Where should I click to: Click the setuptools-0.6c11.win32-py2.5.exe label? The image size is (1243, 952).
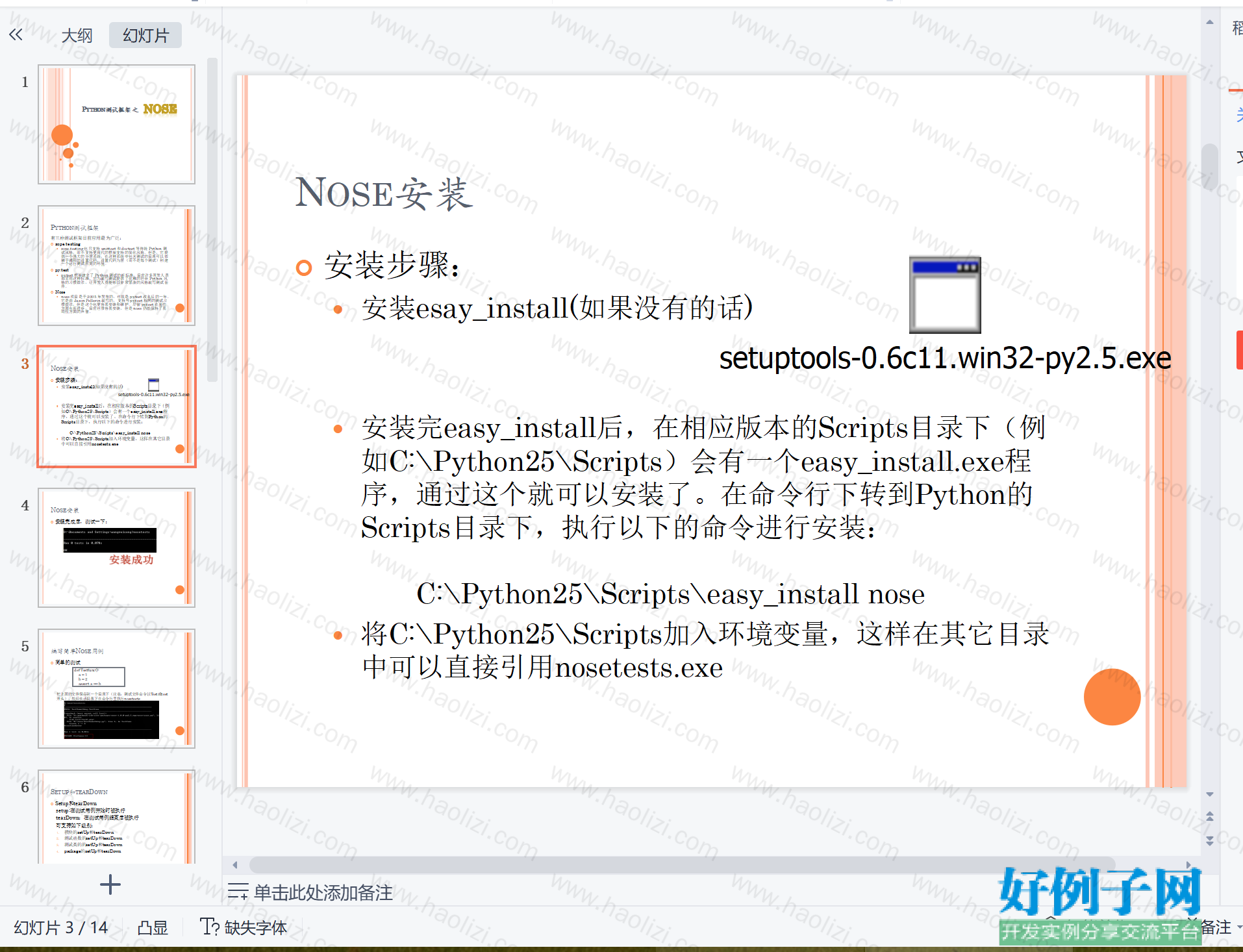point(945,358)
